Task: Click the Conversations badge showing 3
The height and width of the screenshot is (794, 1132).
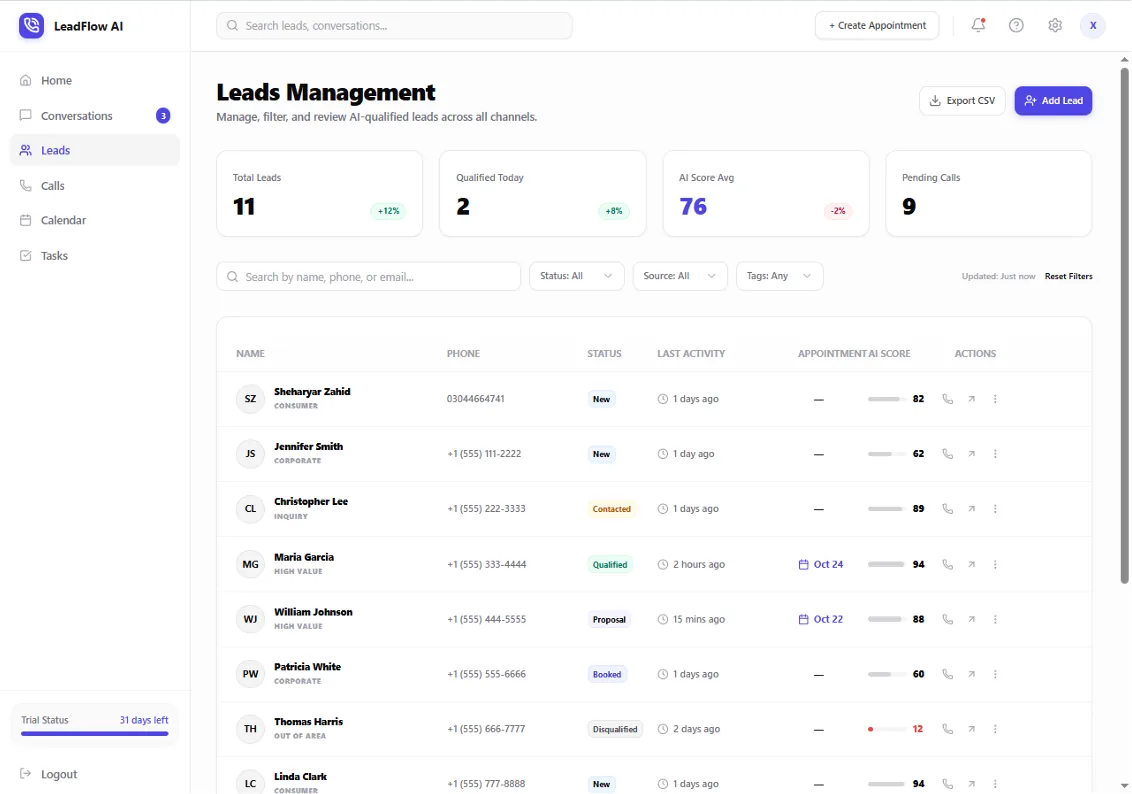Action: [163, 115]
